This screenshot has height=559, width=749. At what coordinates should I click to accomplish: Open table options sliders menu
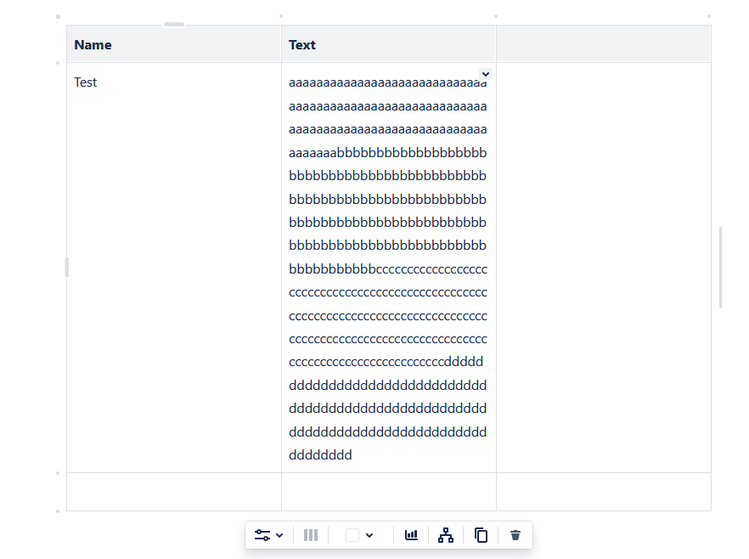[268, 535]
